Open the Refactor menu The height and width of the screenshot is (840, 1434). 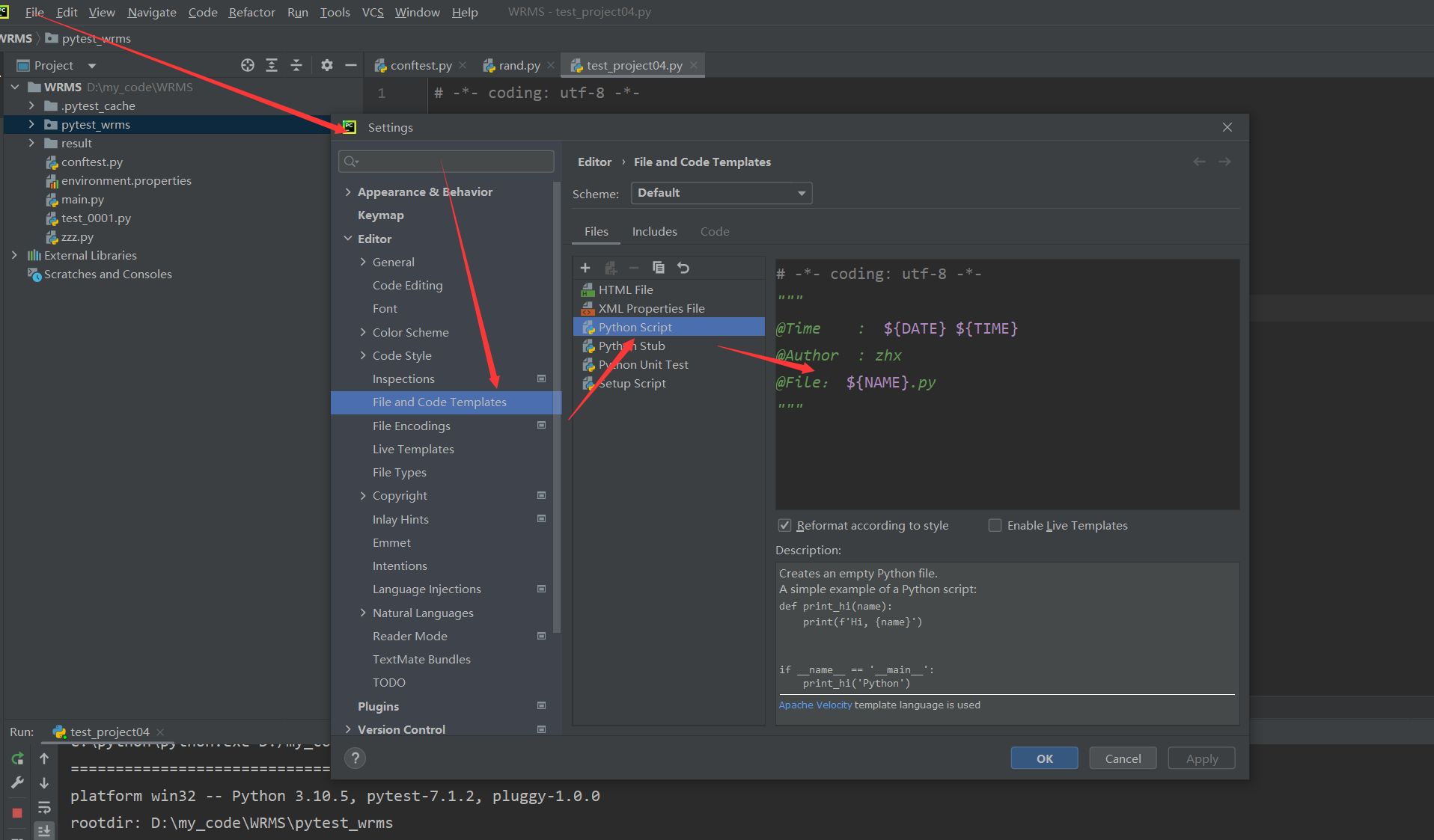pyautogui.click(x=251, y=12)
